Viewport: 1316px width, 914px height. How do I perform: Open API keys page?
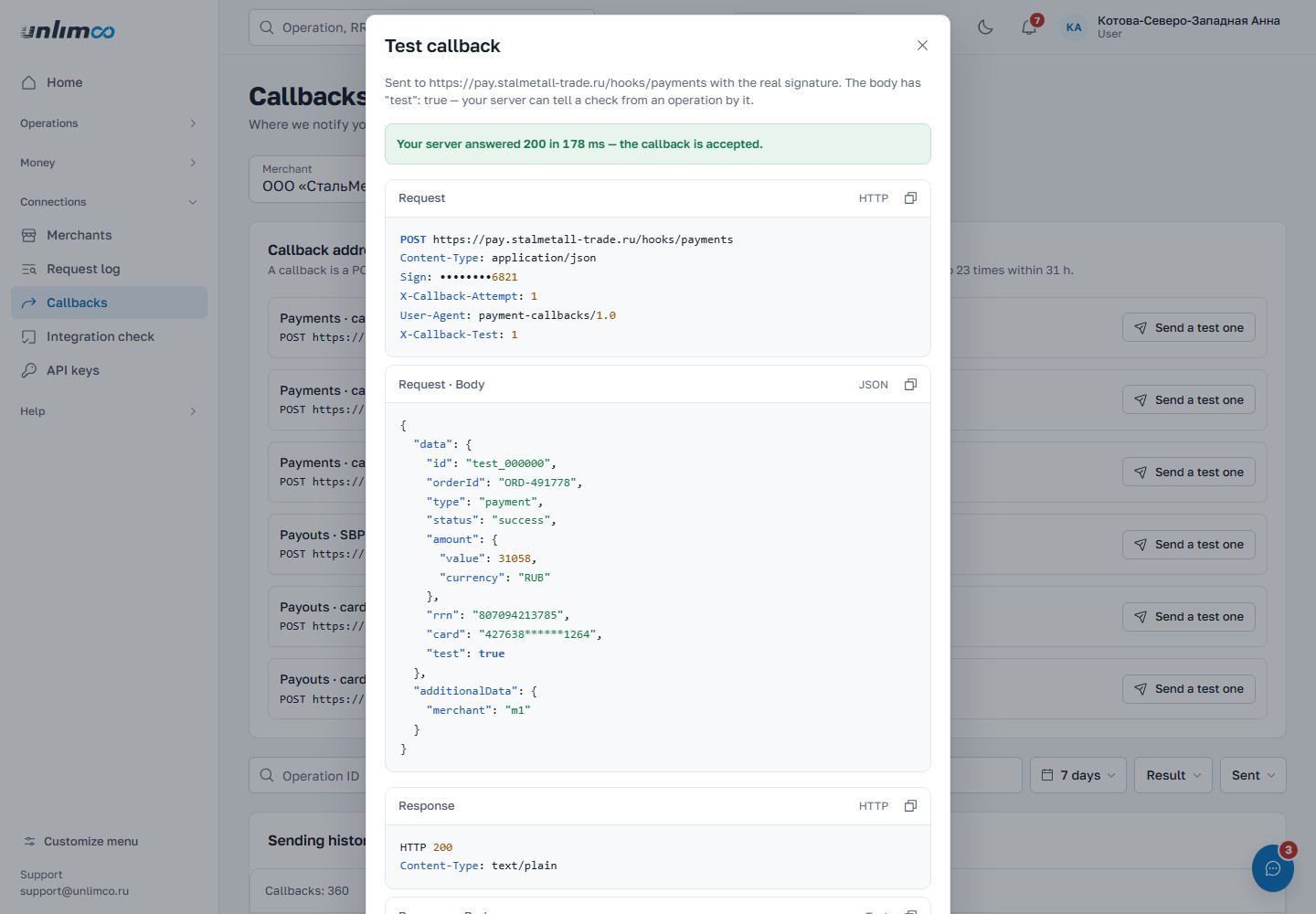pos(110,370)
